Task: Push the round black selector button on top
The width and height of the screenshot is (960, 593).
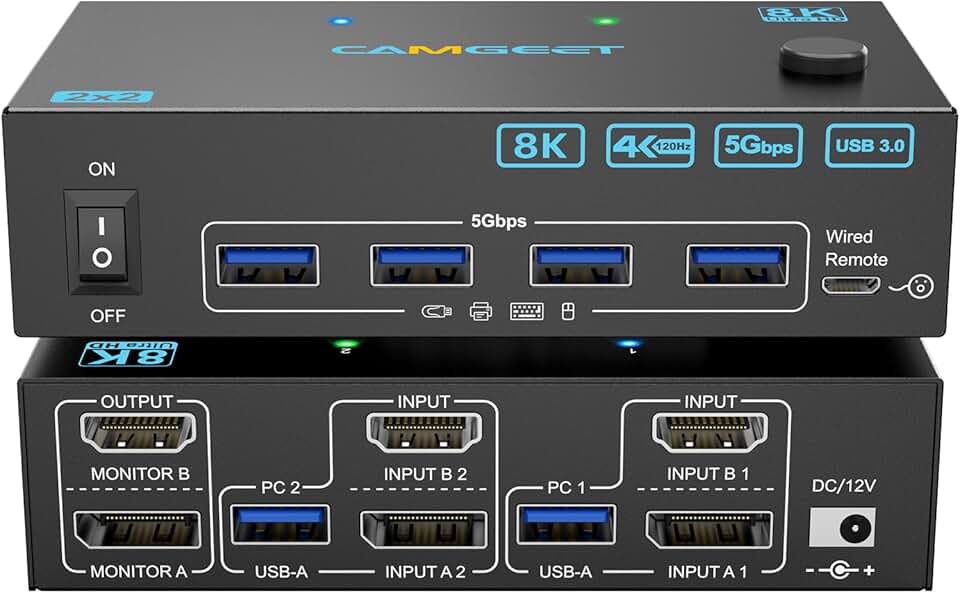Action: click(x=823, y=56)
